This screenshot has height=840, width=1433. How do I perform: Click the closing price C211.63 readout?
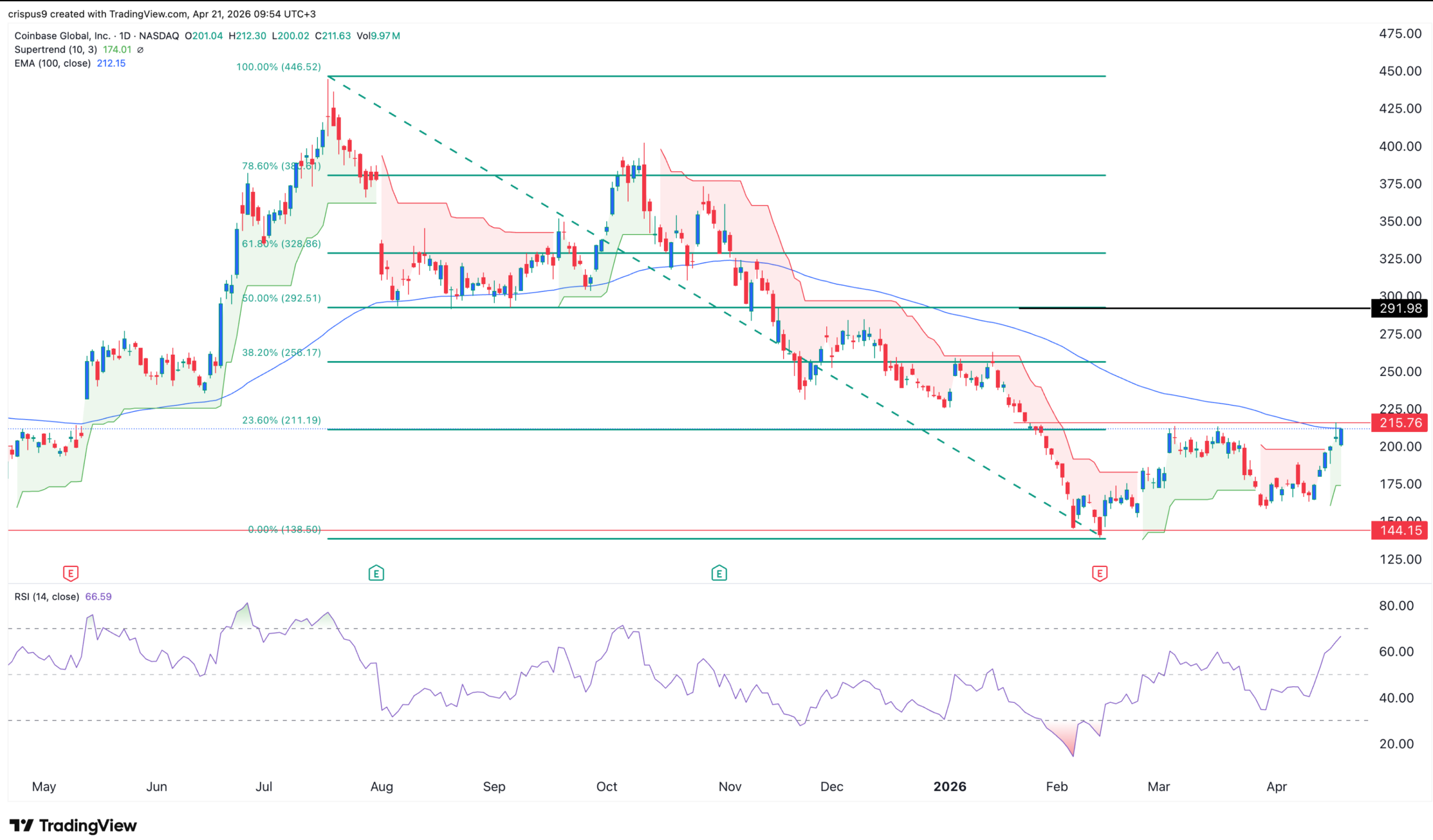tap(333, 36)
